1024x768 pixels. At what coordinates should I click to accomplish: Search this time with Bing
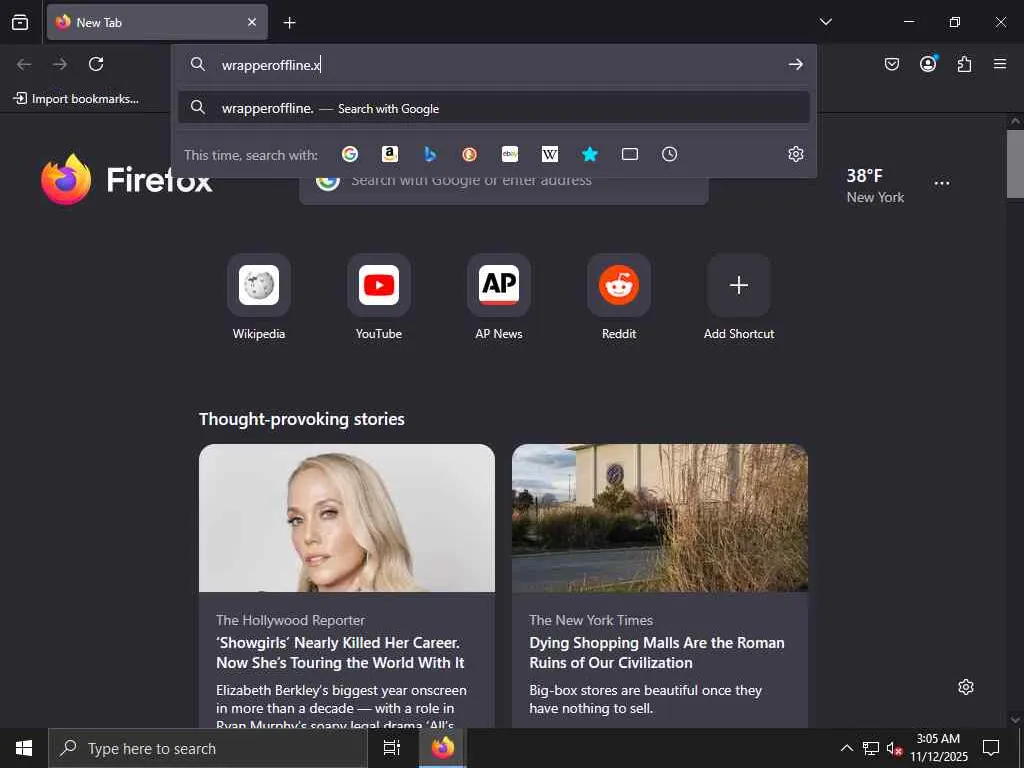coord(430,154)
